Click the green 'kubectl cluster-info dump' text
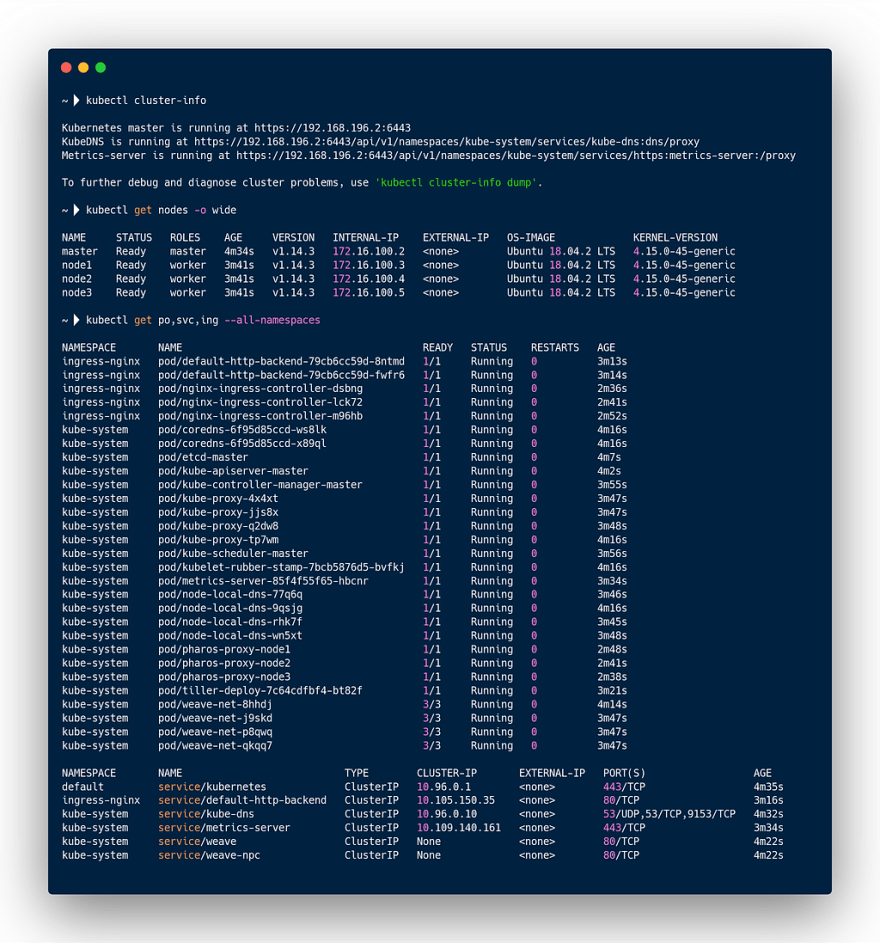This screenshot has width=880, height=943. (x=456, y=183)
